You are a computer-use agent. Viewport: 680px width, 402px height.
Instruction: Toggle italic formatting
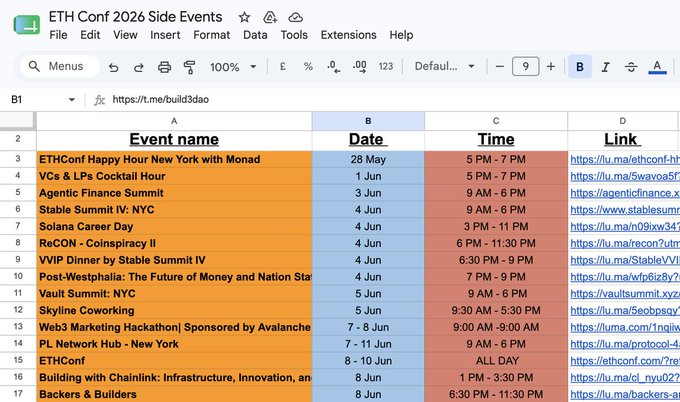pyautogui.click(x=605, y=67)
